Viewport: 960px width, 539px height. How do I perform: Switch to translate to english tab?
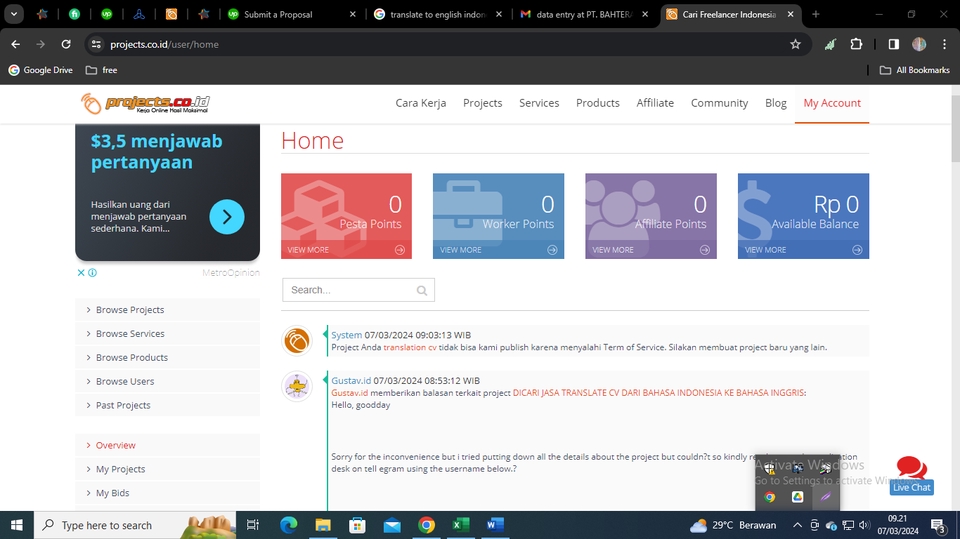point(438,14)
